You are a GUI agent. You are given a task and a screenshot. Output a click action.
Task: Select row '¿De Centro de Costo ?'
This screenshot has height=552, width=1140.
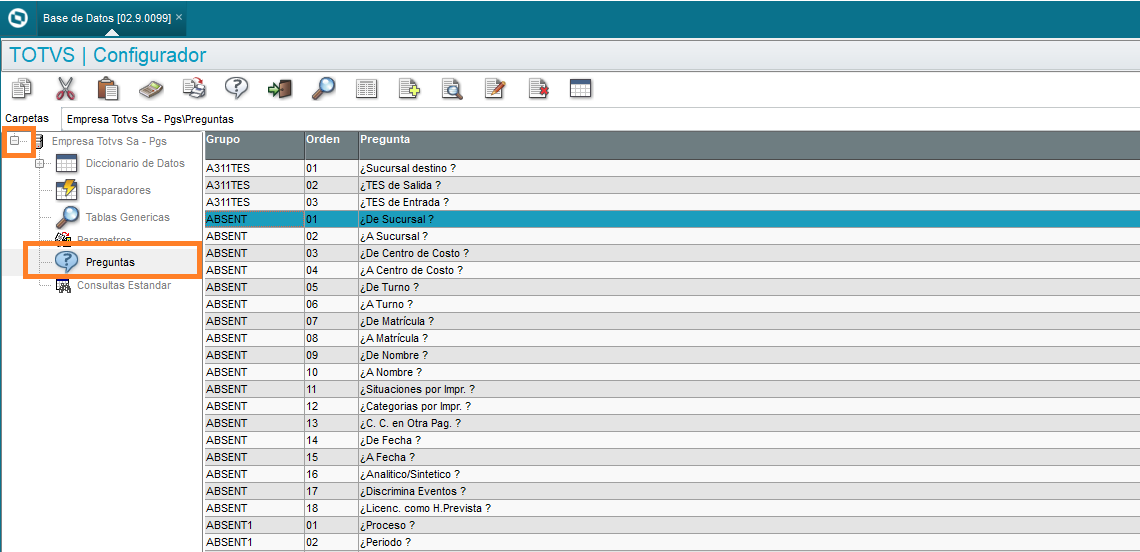pos(672,253)
